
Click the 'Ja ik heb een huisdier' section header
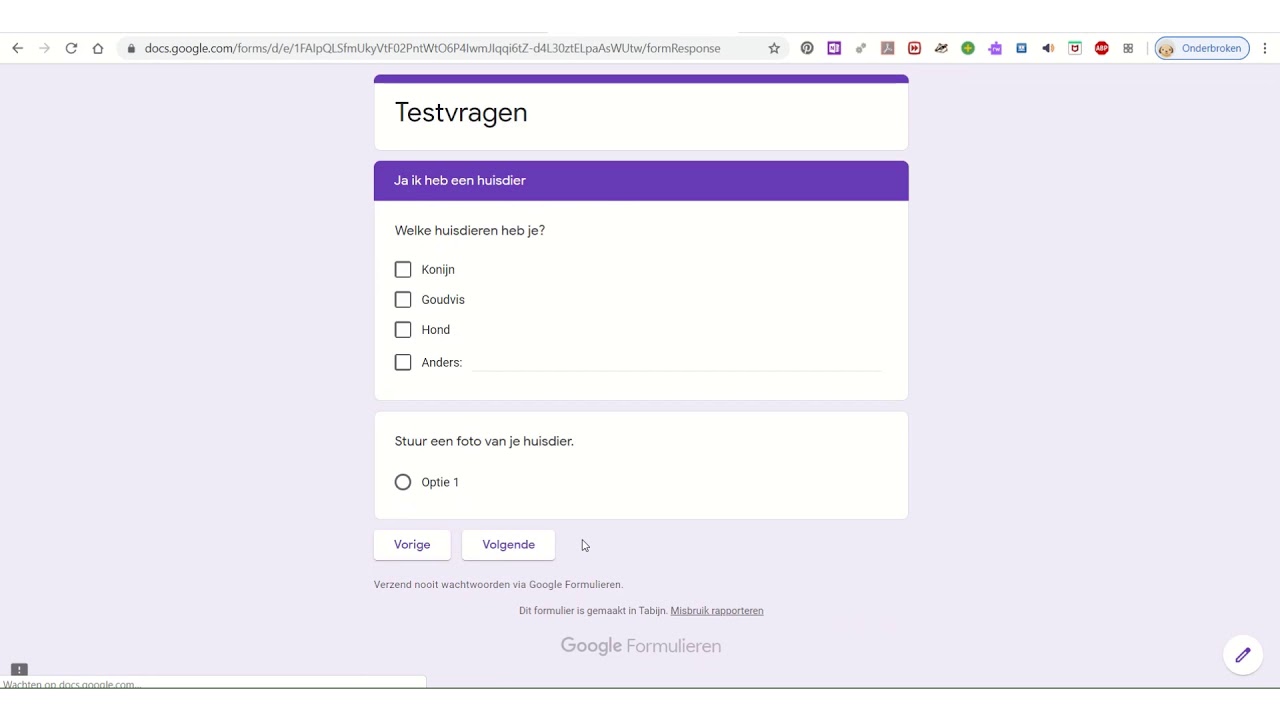tap(641, 181)
